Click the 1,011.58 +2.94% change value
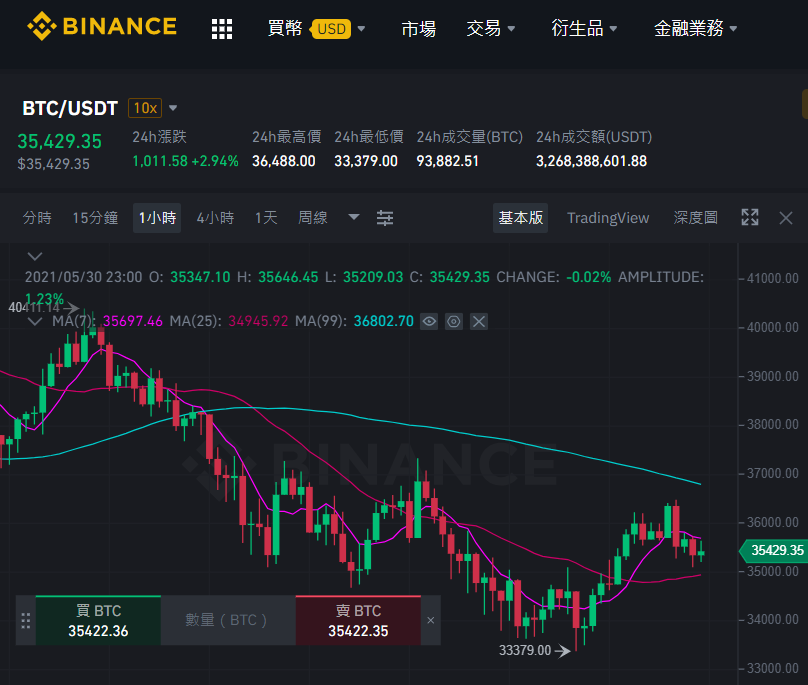Image resolution: width=808 pixels, height=685 pixels. [x=186, y=161]
